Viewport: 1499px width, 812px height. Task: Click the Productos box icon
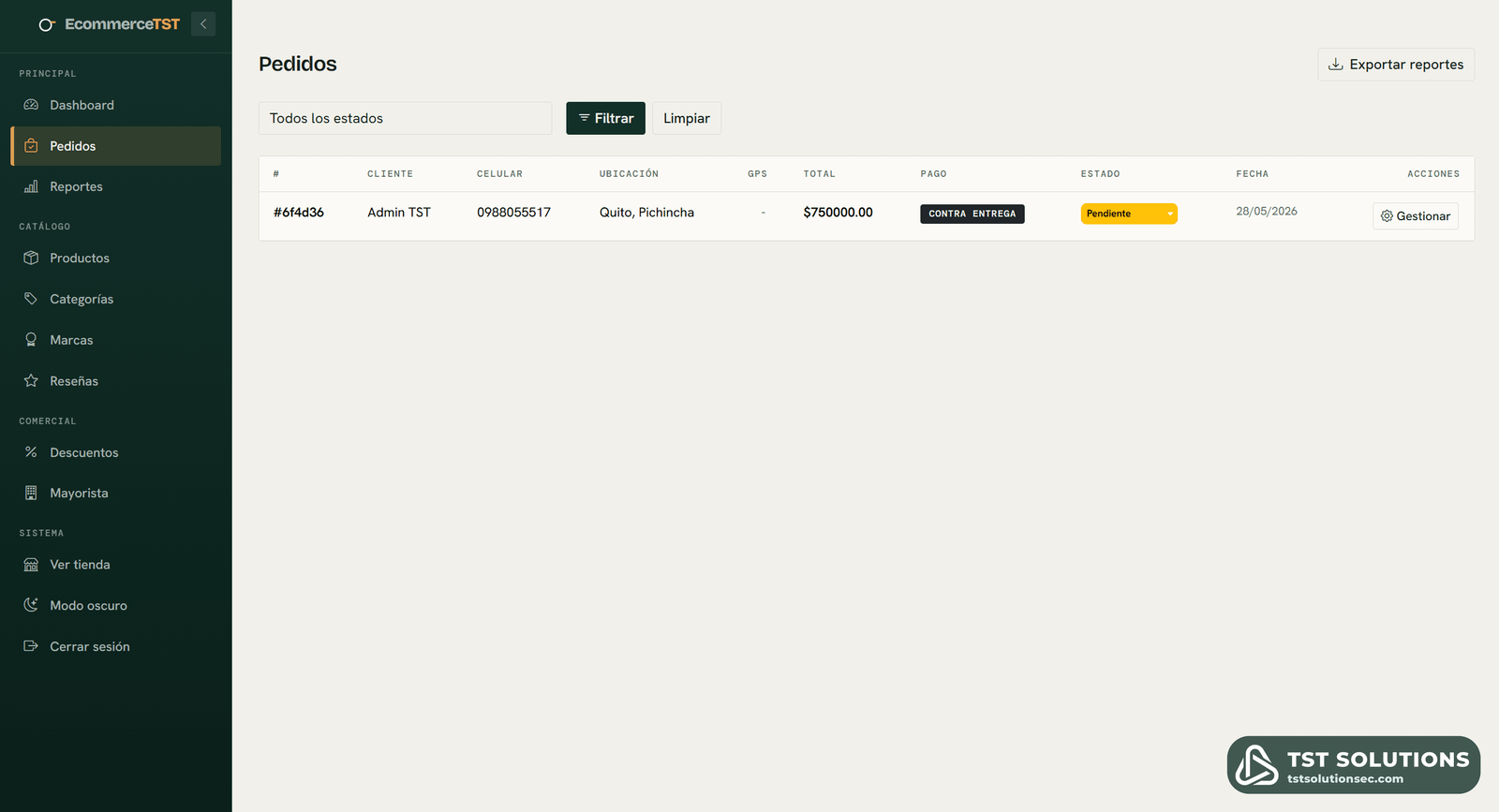click(x=31, y=258)
